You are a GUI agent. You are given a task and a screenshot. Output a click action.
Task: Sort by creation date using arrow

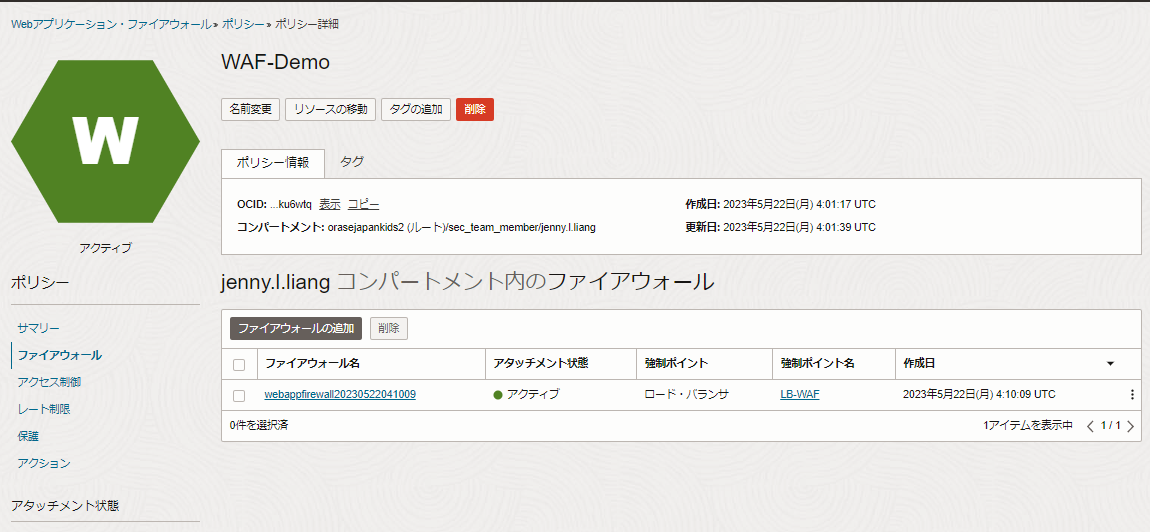1110,364
